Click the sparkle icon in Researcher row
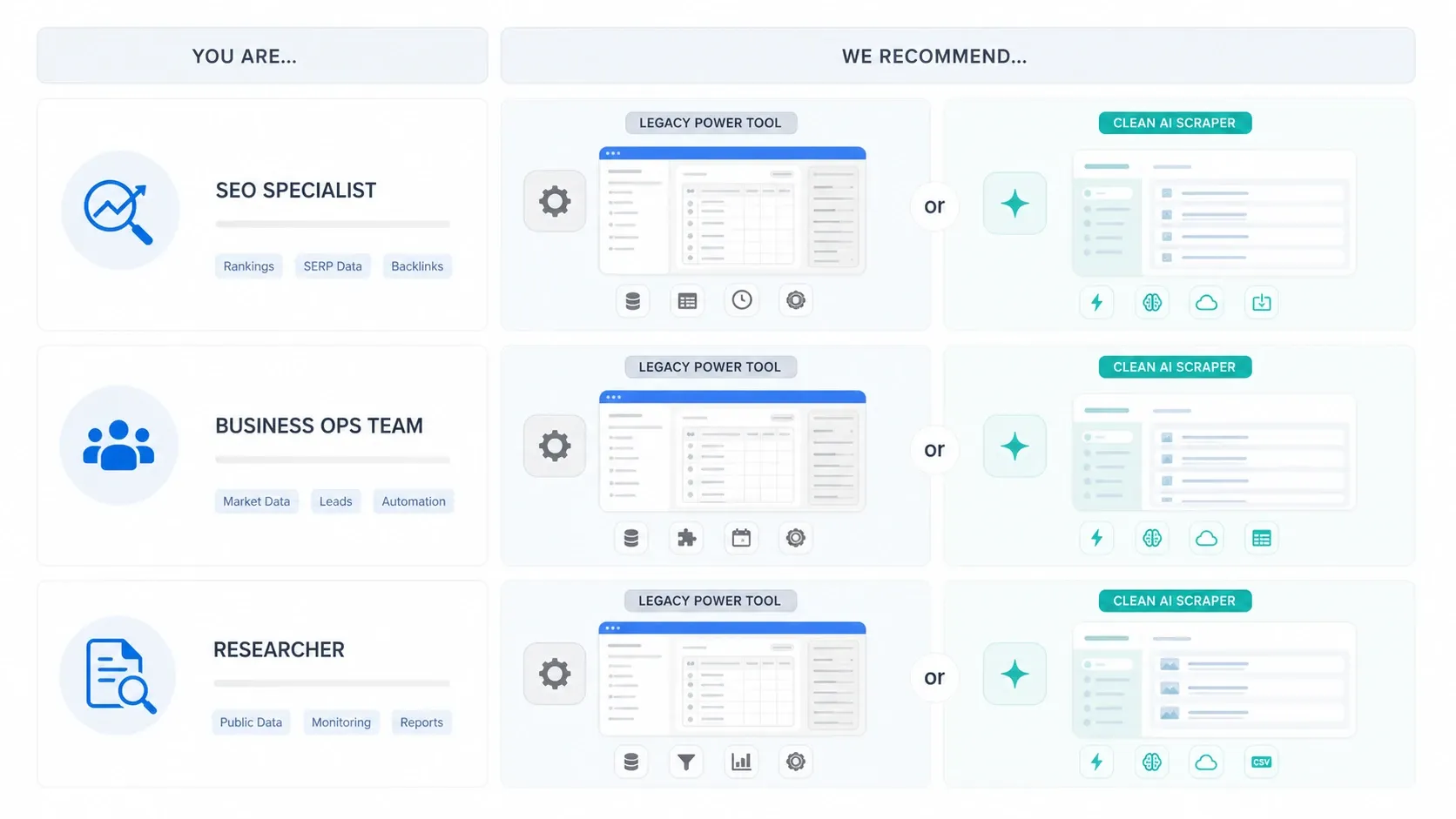The height and width of the screenshot is (819, 1456). 1014,674
